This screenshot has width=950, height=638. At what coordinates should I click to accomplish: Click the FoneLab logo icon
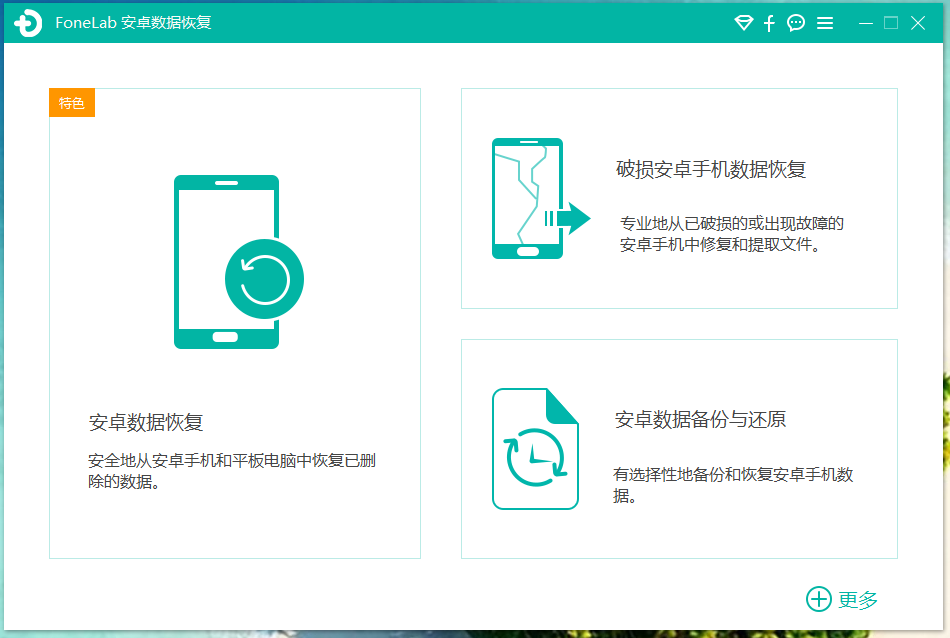(28, 23)
